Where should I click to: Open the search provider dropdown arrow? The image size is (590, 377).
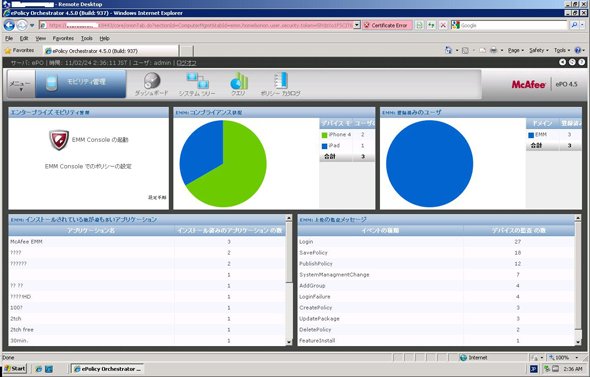tap(582, 25)
